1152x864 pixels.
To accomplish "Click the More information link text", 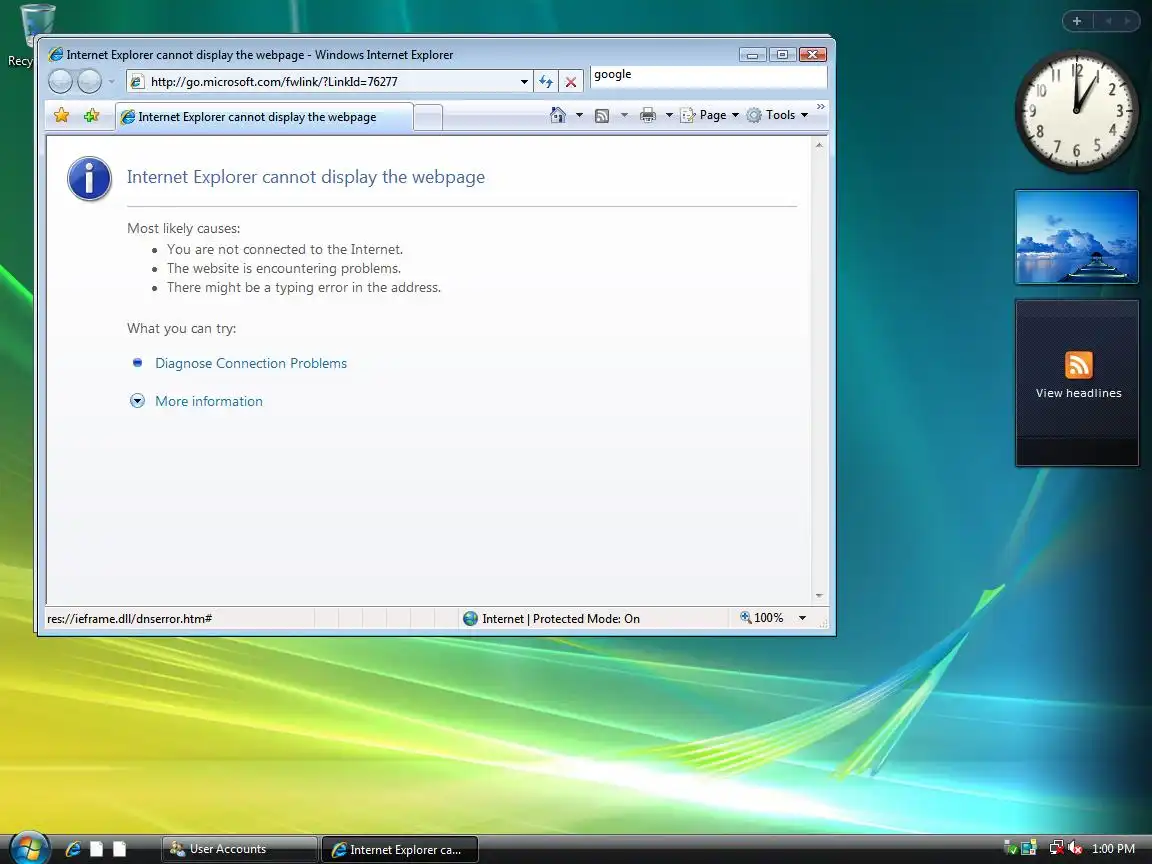I will tap(209, 401).
